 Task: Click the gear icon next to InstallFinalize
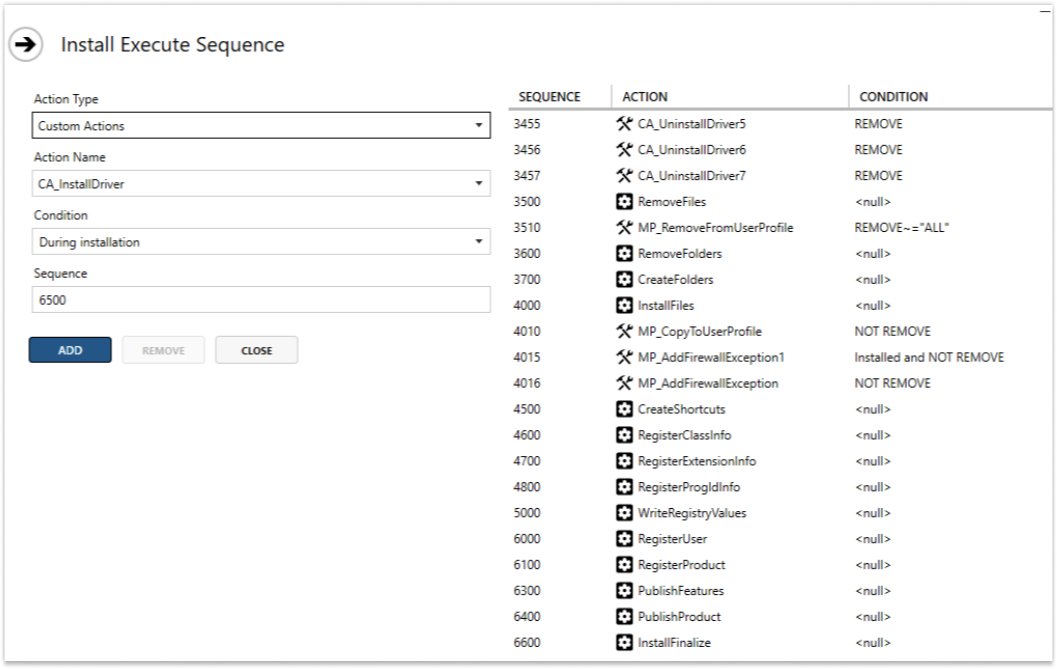(624, 643)
